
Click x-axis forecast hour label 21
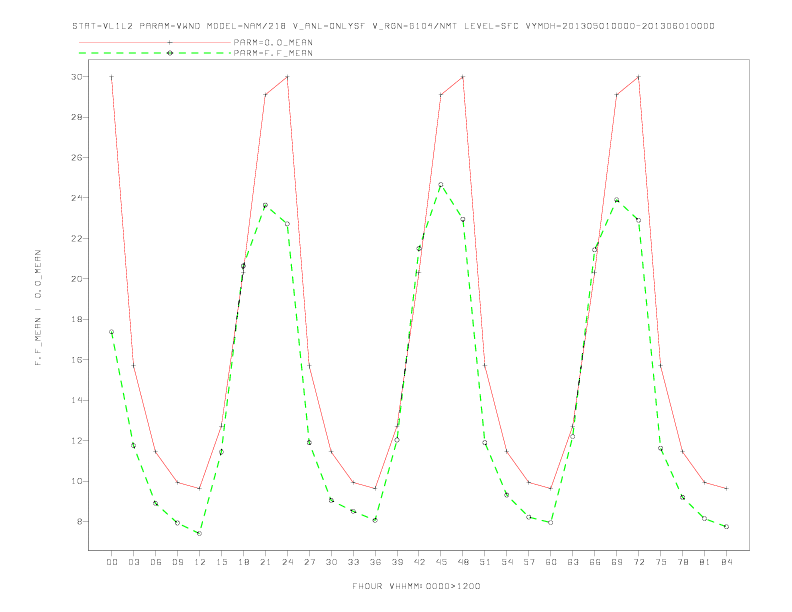click(x=265, y=562)
